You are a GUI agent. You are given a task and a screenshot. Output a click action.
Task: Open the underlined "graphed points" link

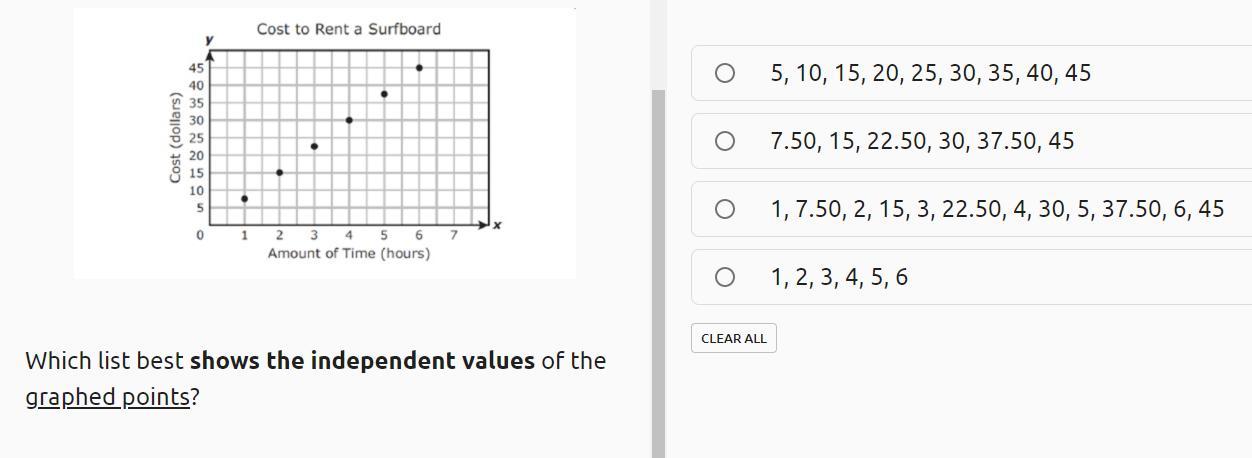pyautogui.click(x=108, y=397)
